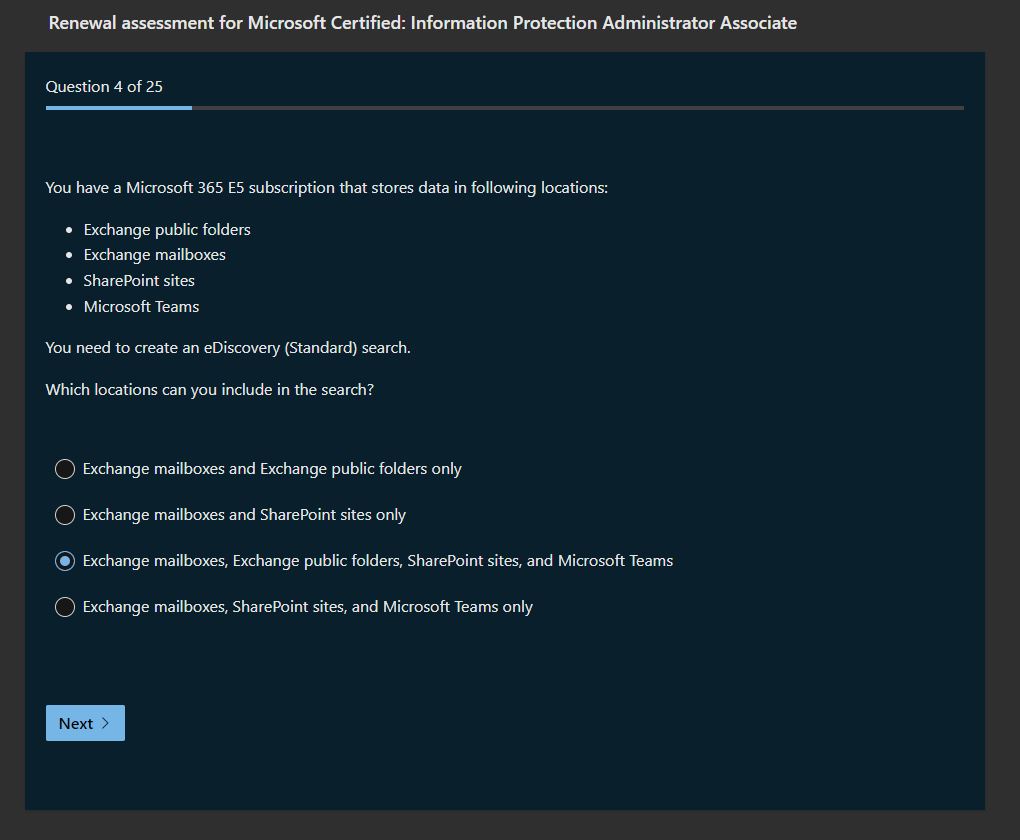Viewport: 1020px width, 840px height.
Task: Click the eDiscovery (Standard) search sentence
Action: (x=228, y=348)
